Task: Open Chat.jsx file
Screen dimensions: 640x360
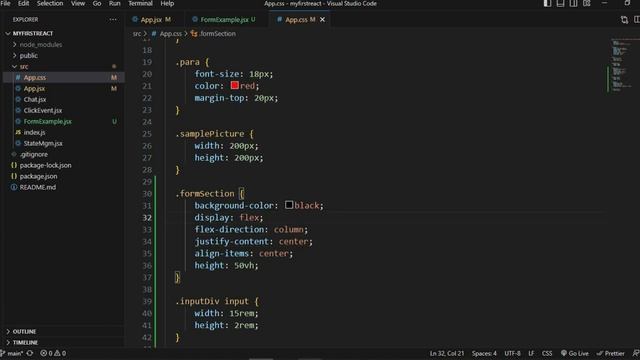Action: pos(35,100)
